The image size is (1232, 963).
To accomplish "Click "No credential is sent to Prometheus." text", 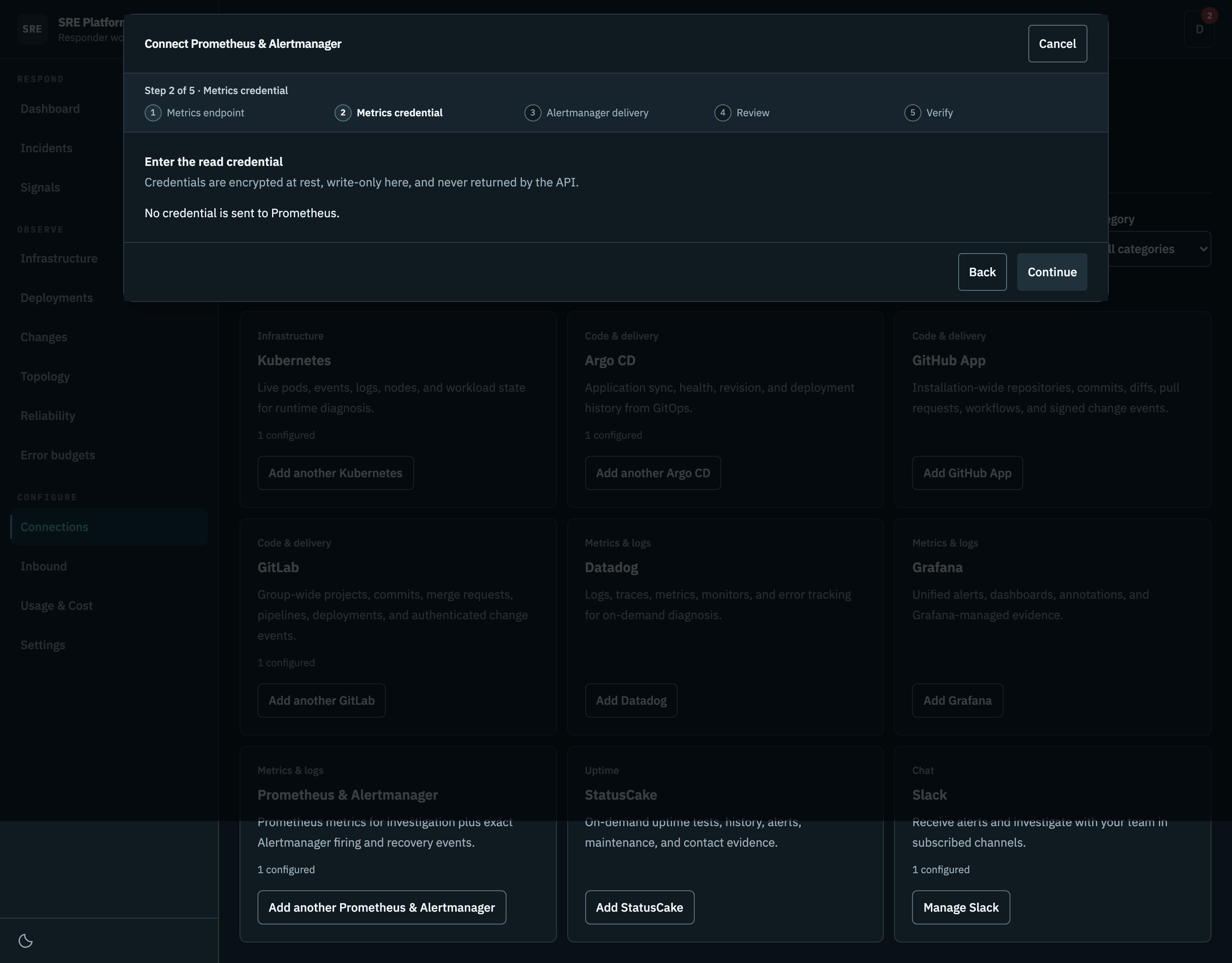I will pyautogui.click(x=242, y=213).
